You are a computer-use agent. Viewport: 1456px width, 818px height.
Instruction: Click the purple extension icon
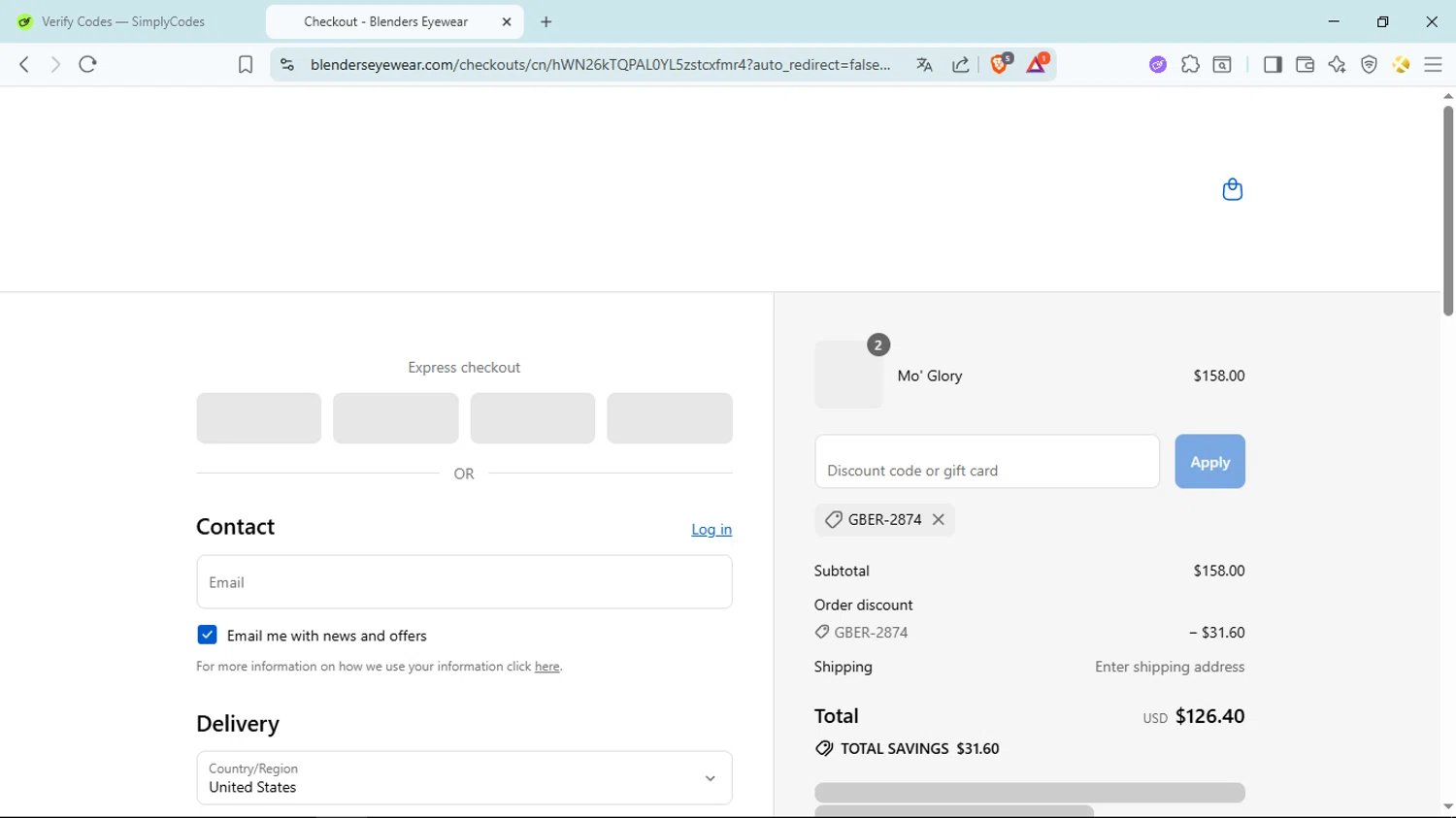point(1158,64)
